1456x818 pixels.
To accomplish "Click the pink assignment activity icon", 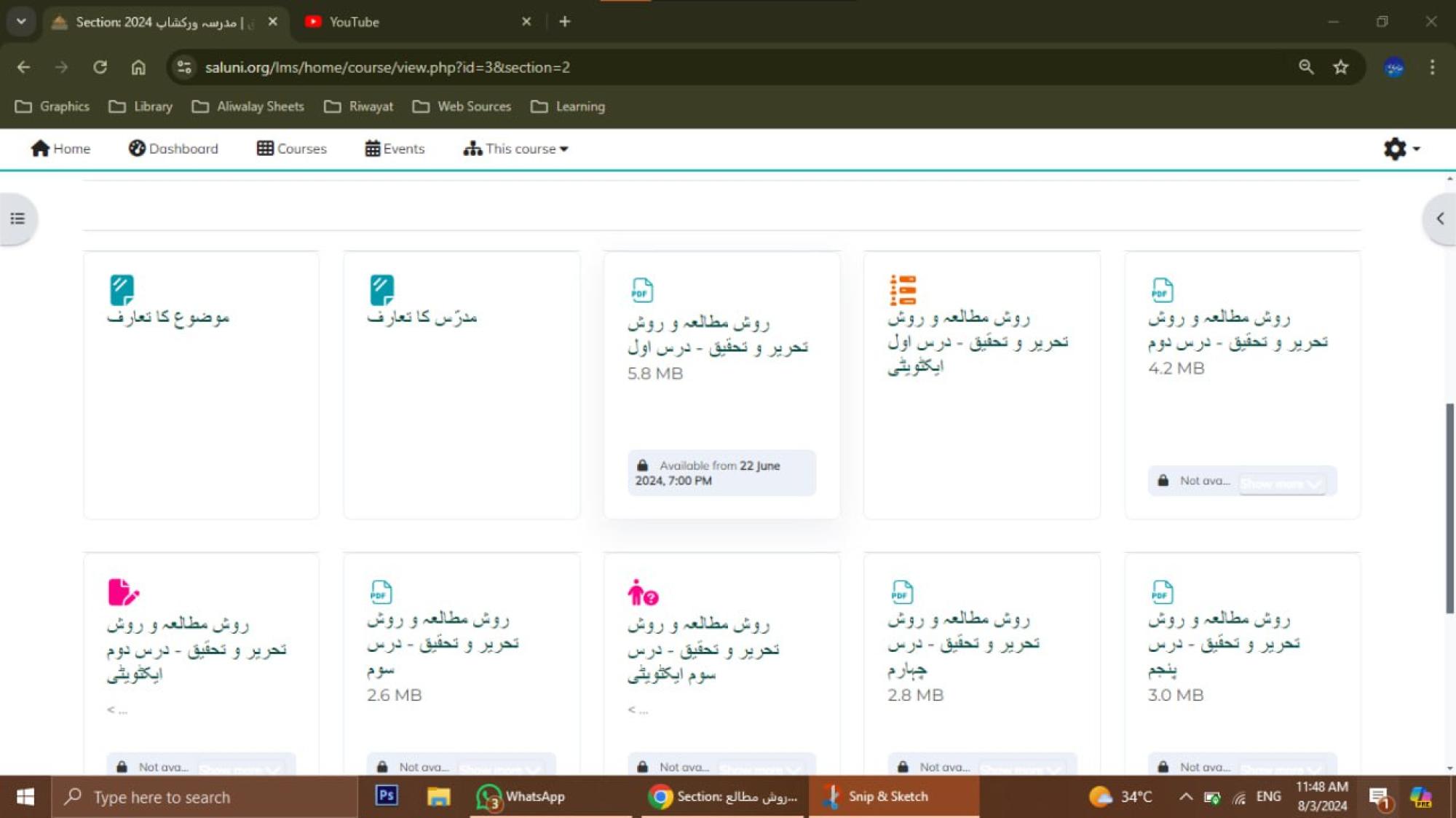I will (x=122, y=592).
